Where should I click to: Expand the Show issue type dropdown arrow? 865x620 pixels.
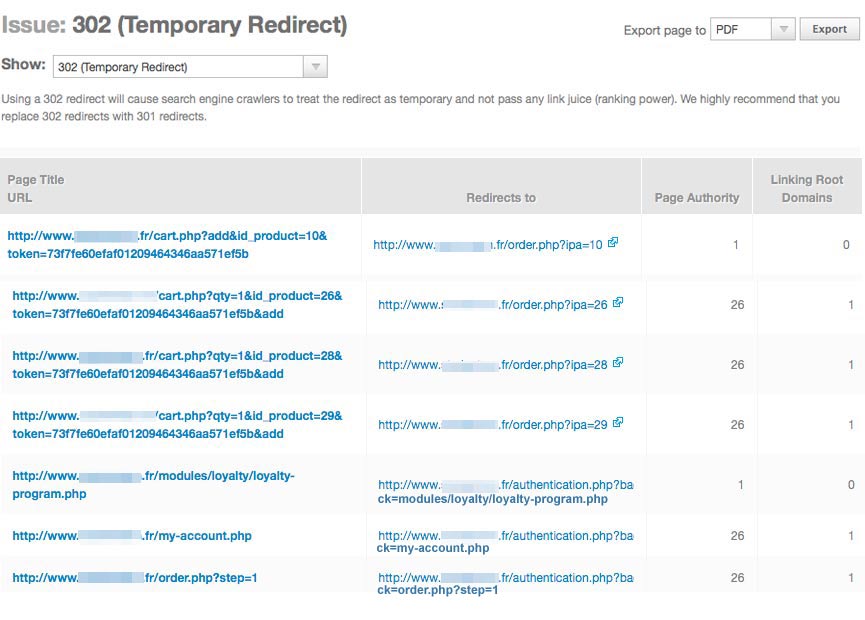316,67
